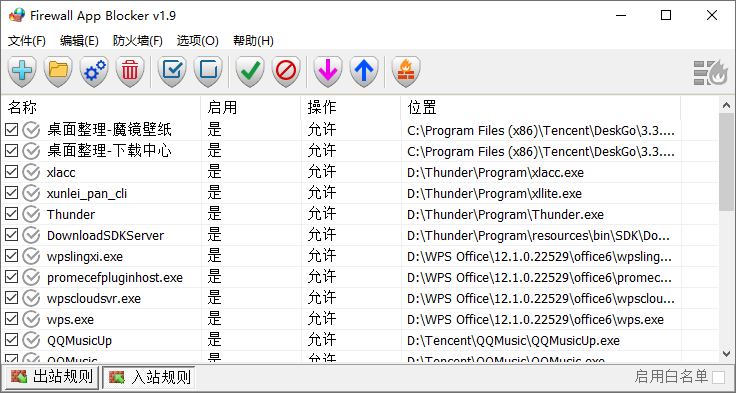Uncheck the 桌面整理-魔镜壁纸 rule checkbox

[11, 130]
